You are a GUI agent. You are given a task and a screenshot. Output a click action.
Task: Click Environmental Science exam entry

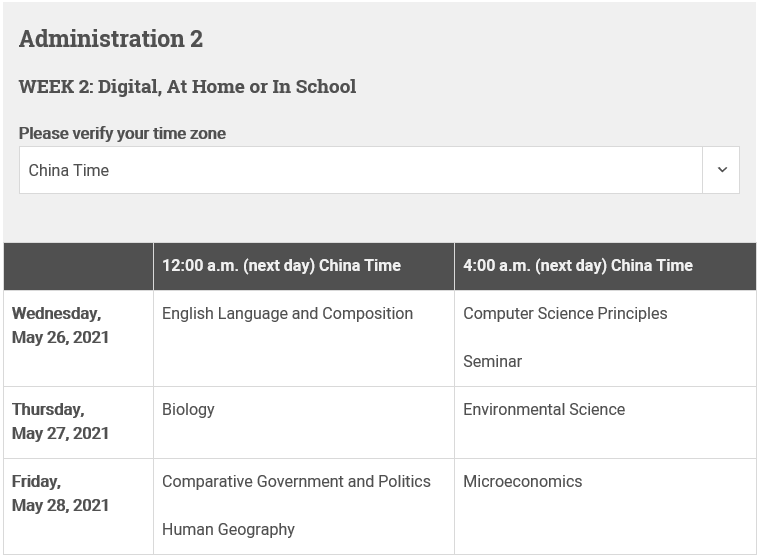[544, 410]
